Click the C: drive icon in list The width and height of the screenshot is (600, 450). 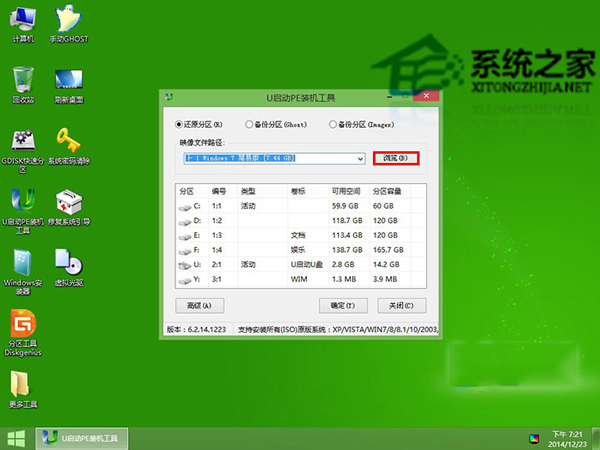click(185, 207)
